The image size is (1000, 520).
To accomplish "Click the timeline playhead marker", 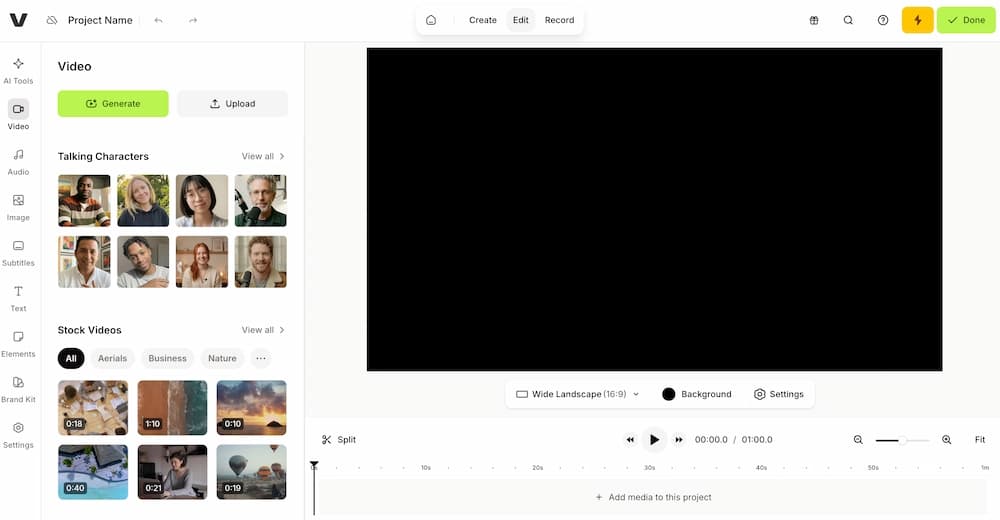I will pos(314,465).
